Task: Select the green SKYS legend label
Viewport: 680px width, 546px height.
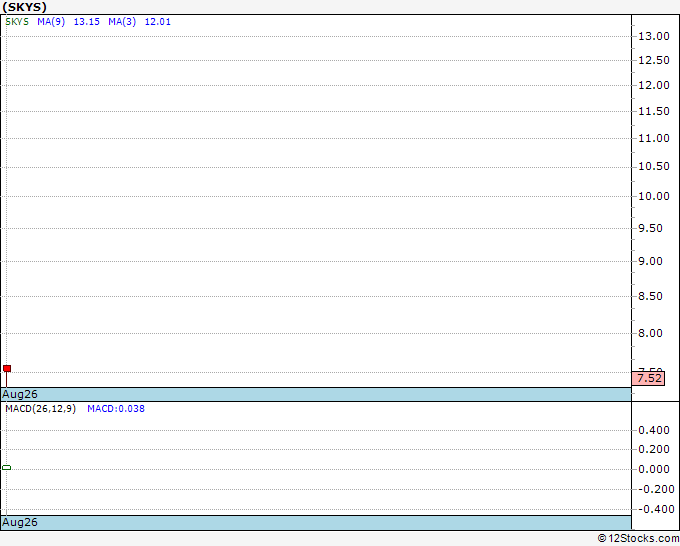Action: 17,22
